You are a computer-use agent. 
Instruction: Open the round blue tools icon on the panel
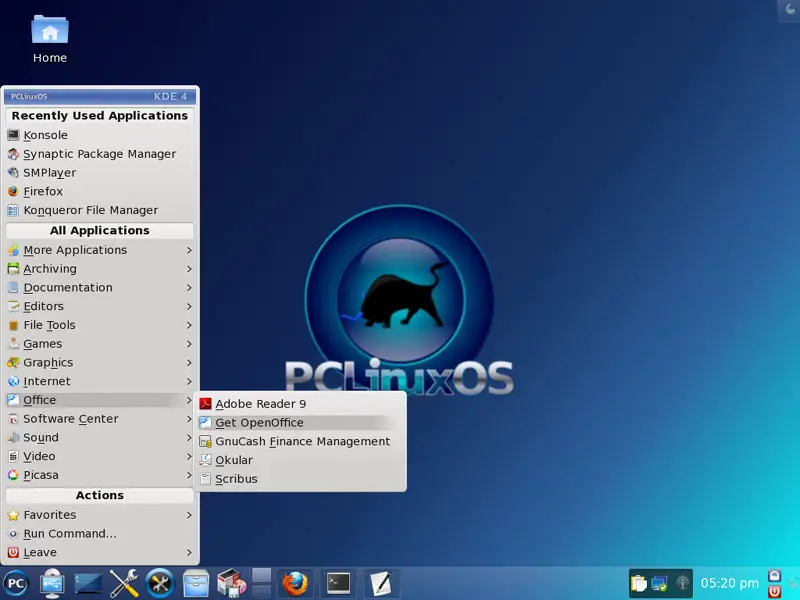pos(160,583)
